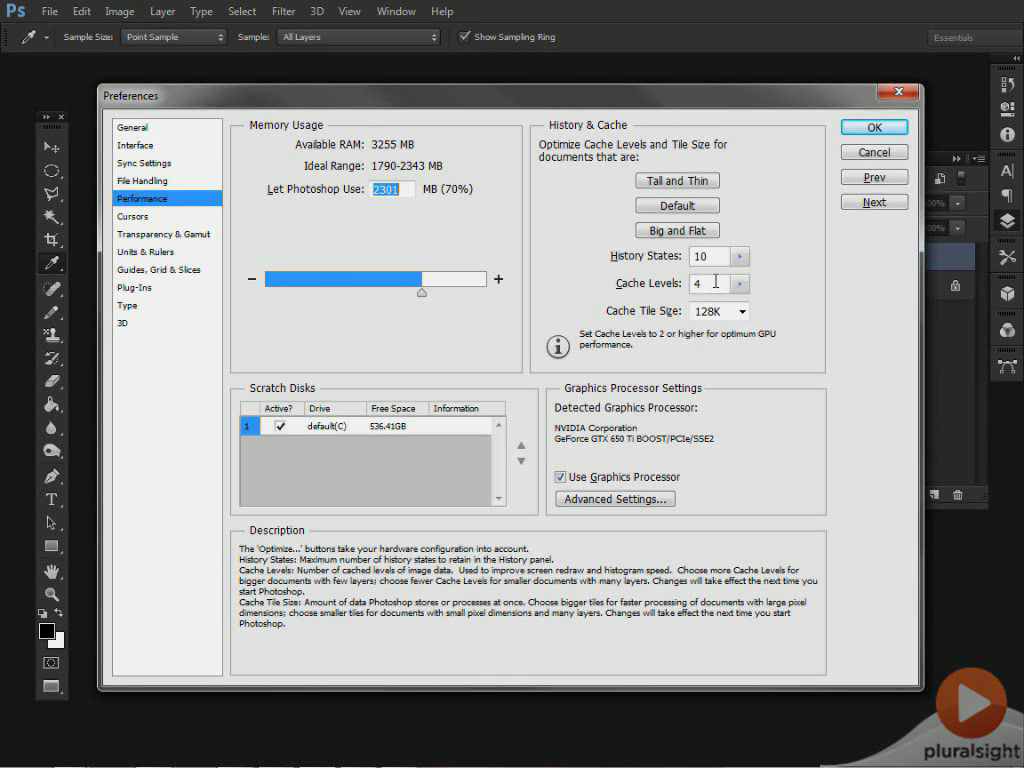Select the Blur tool
Viewport: 1024px width, 768px height.
pos(51,428)
